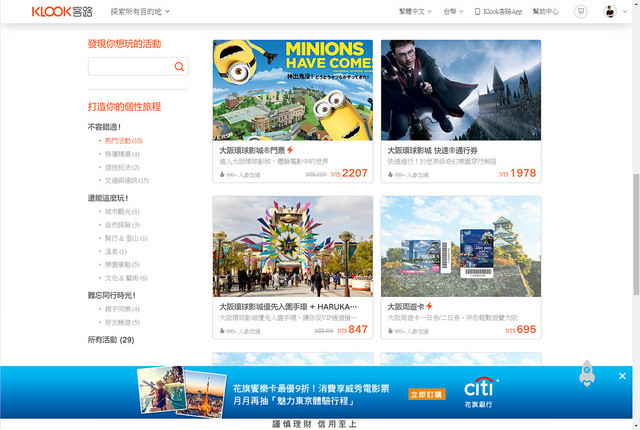
Task: Open the shopping cart icon
Action: [581, 11]
